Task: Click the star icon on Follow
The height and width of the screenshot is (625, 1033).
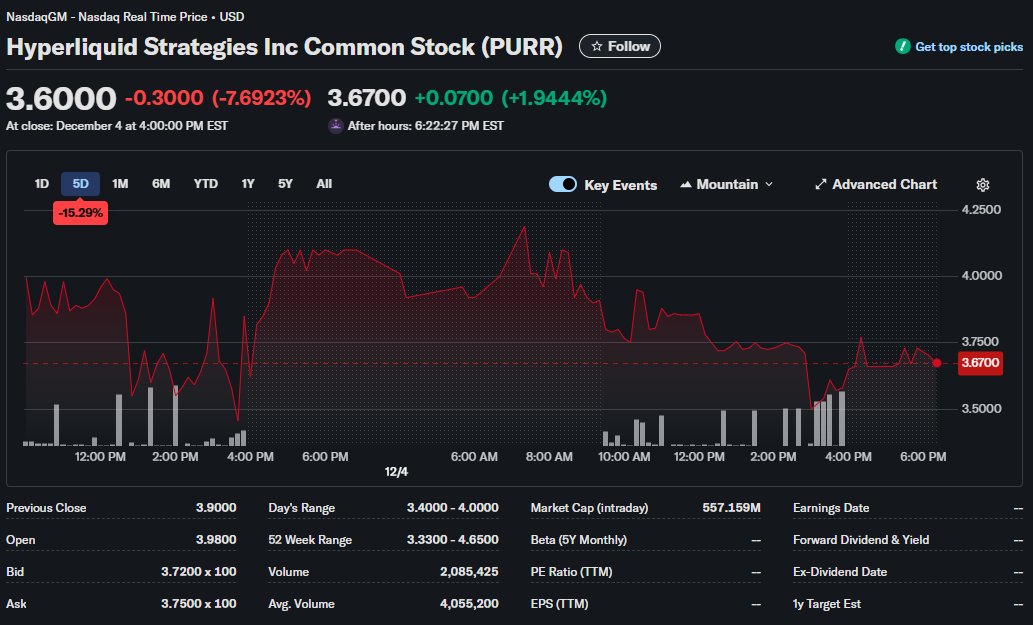Action: coord(597,46)
